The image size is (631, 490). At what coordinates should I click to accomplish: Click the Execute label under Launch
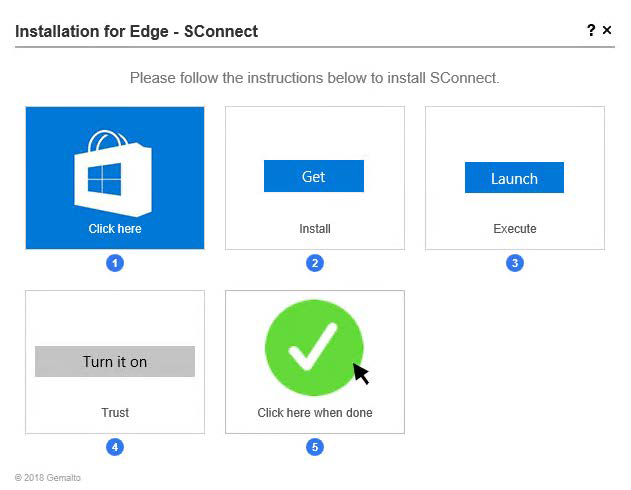(515, 229)
